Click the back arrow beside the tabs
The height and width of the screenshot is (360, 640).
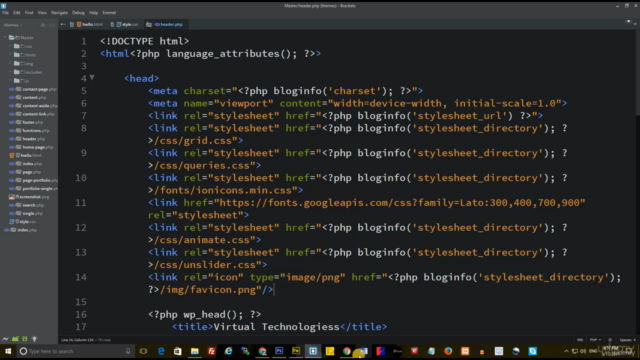click(63, 24)
